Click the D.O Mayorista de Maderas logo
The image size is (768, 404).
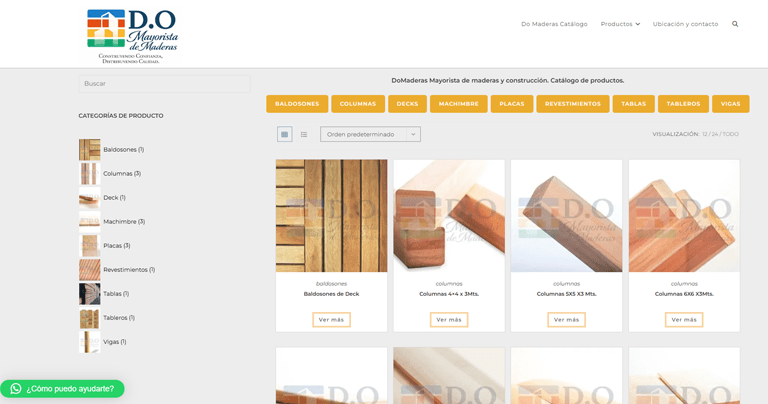click(x=132, y=36)
